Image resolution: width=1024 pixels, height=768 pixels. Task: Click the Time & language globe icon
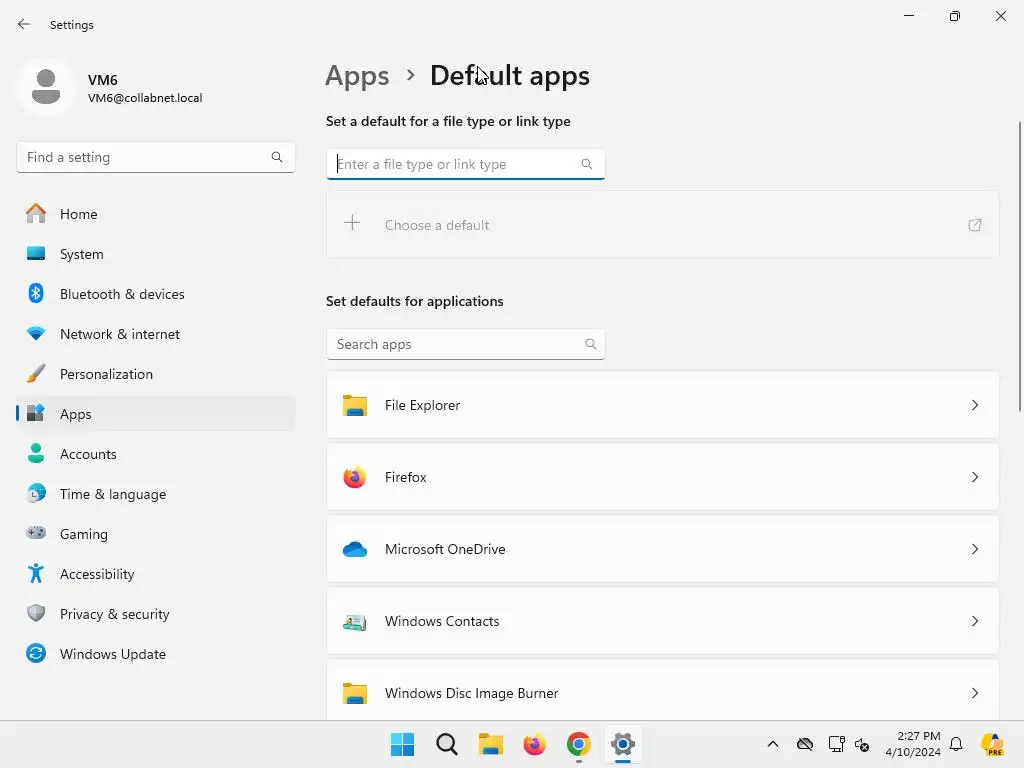[36, 493]
